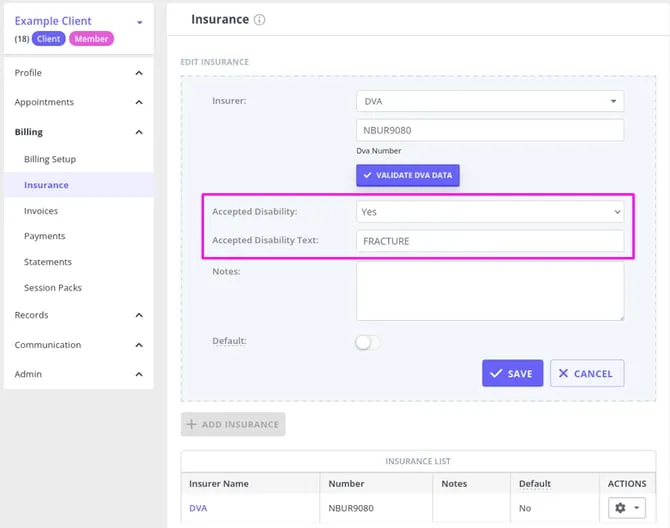Click the ACTIONS column header

(627, 484)
